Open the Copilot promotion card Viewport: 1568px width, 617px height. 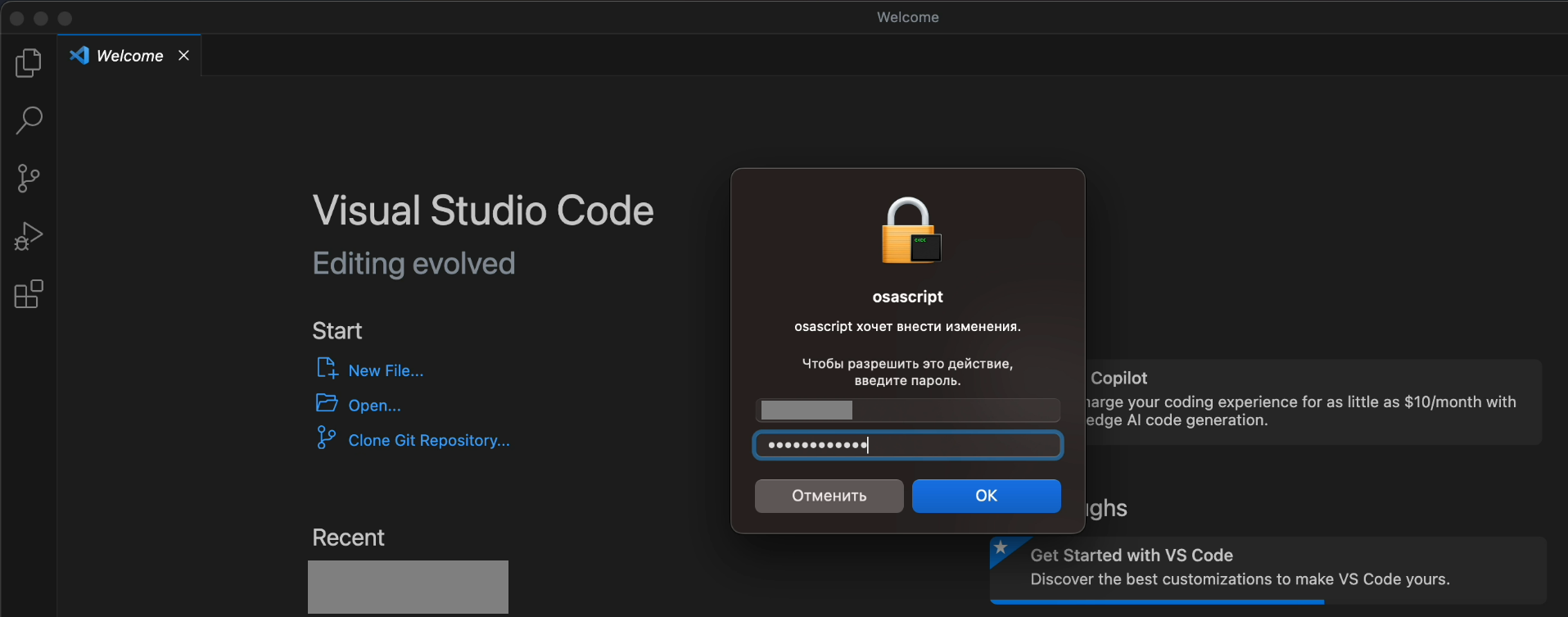1313,402
